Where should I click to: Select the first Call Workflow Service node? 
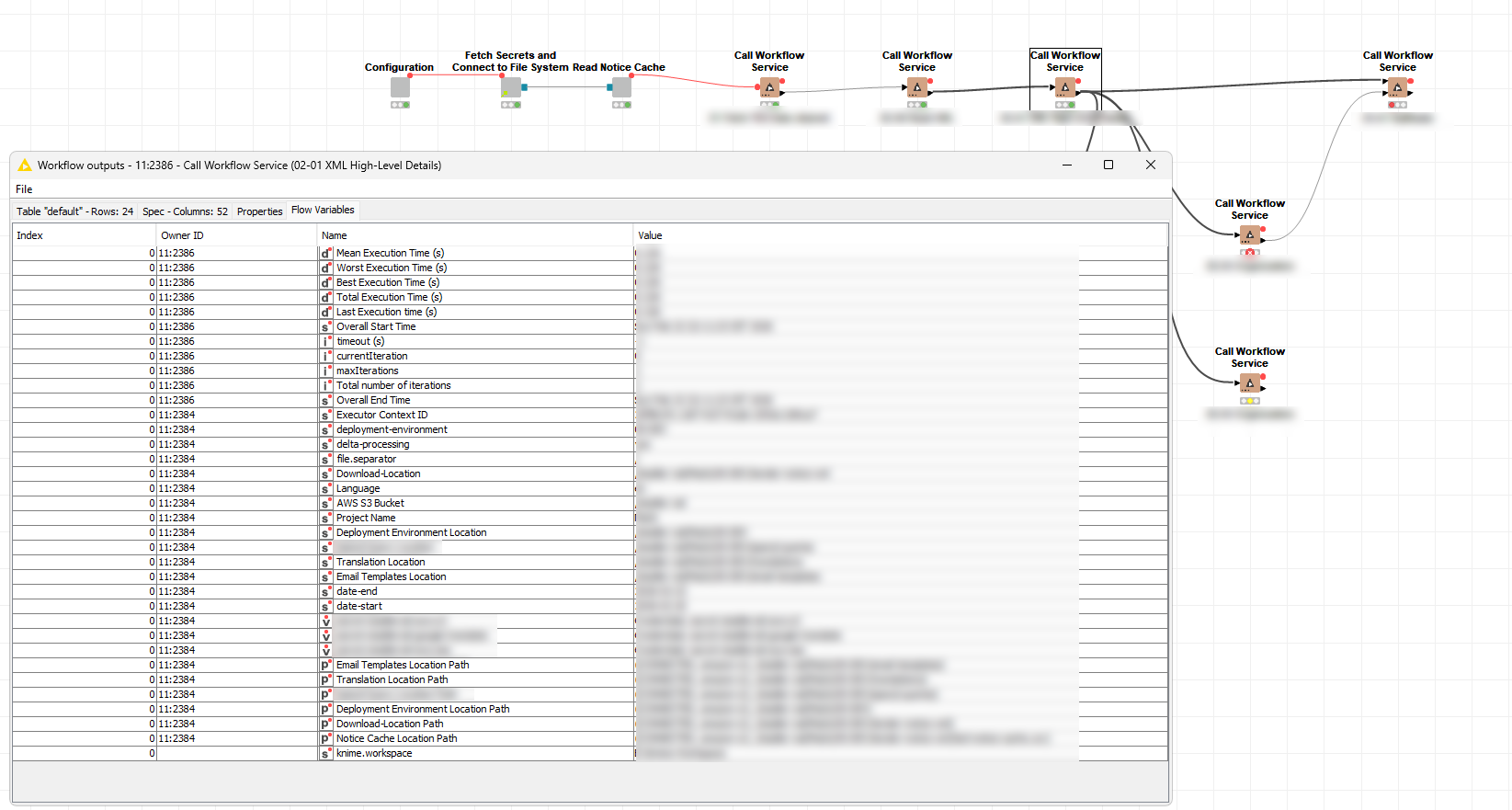pyautogui.click(x=769, y=87)
